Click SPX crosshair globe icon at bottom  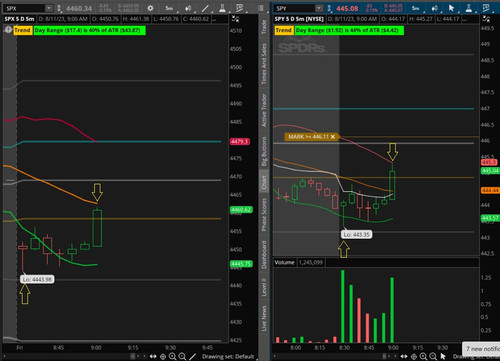163,356
